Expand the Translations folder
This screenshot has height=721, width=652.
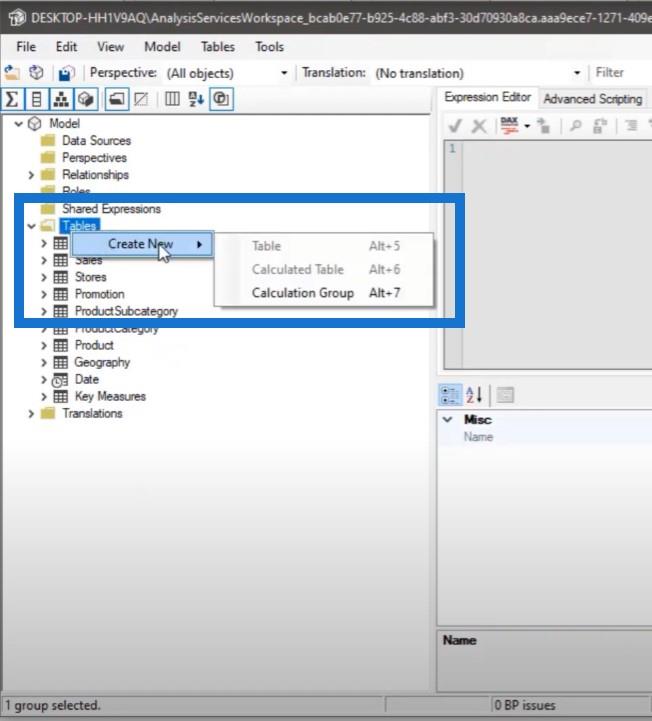click(x=31, y=414)
